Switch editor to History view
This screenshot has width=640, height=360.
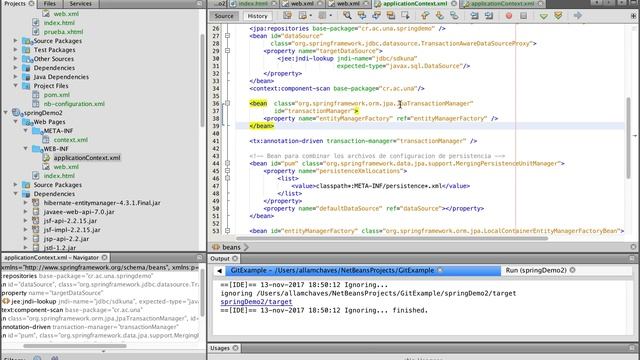[258, 16]
